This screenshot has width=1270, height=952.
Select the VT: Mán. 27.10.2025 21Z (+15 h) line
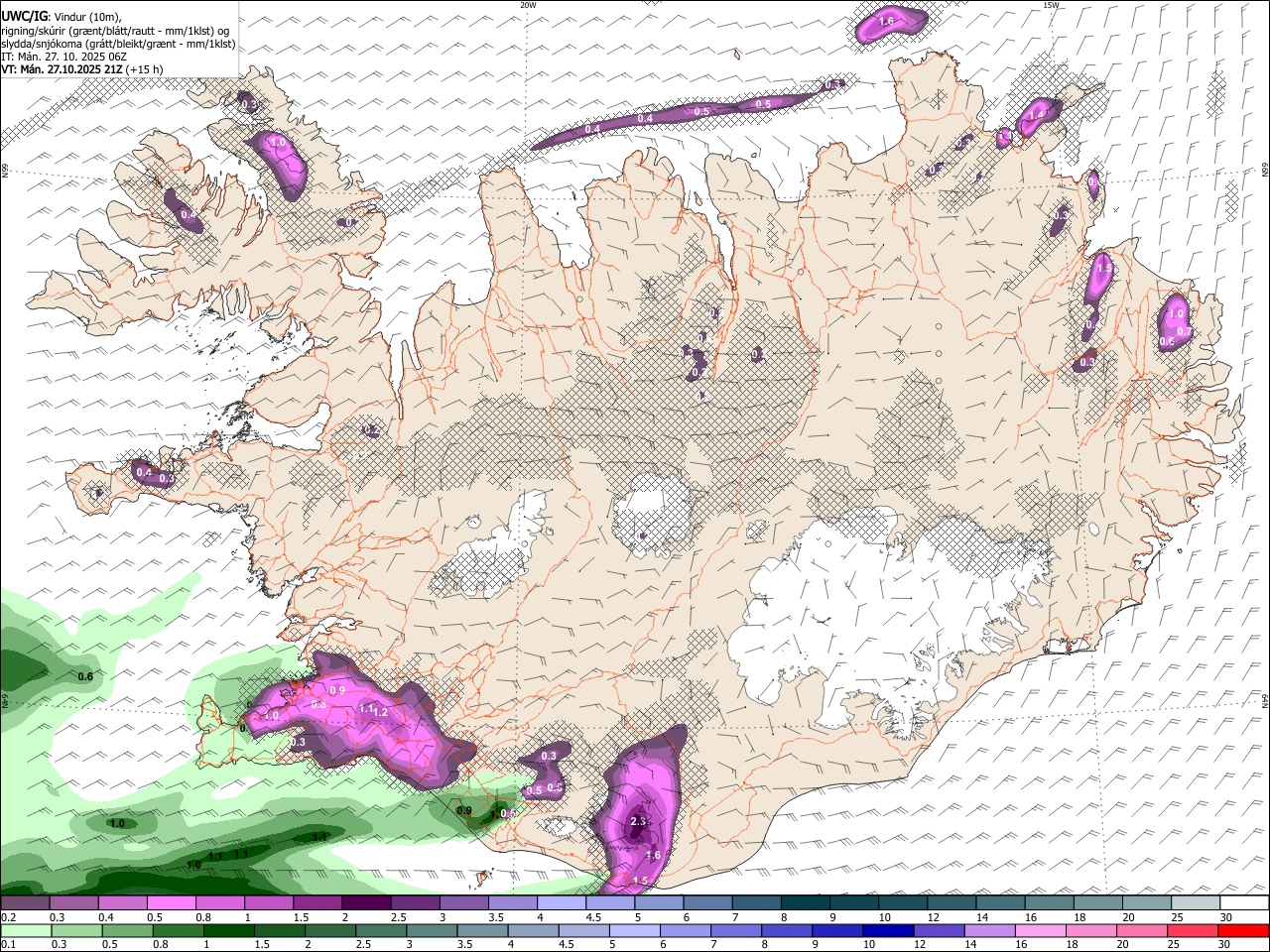pyautogui.click(x=81, y=69)
